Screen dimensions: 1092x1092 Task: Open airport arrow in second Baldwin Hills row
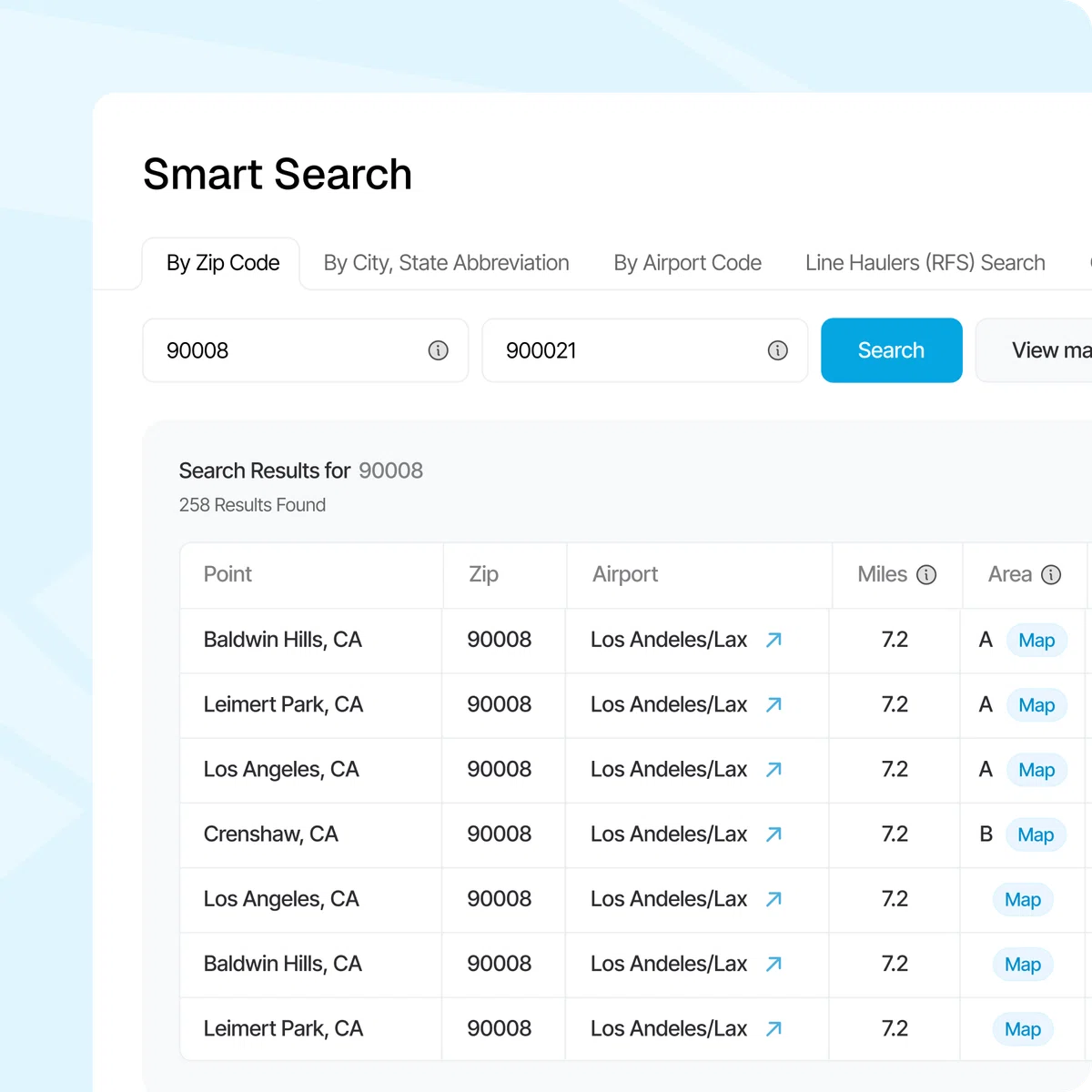773,964
